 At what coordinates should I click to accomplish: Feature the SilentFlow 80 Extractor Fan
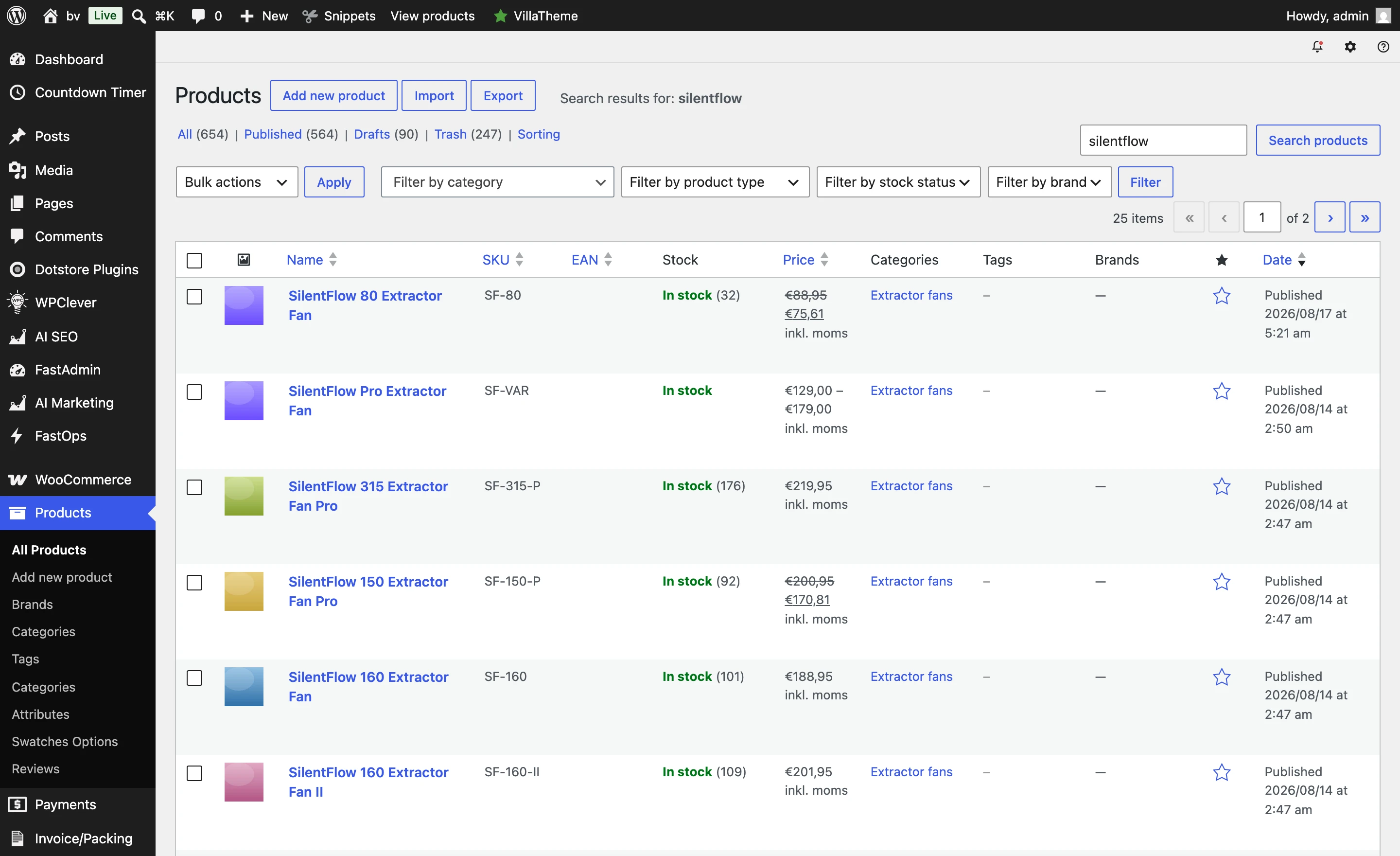coord(1221,296)
